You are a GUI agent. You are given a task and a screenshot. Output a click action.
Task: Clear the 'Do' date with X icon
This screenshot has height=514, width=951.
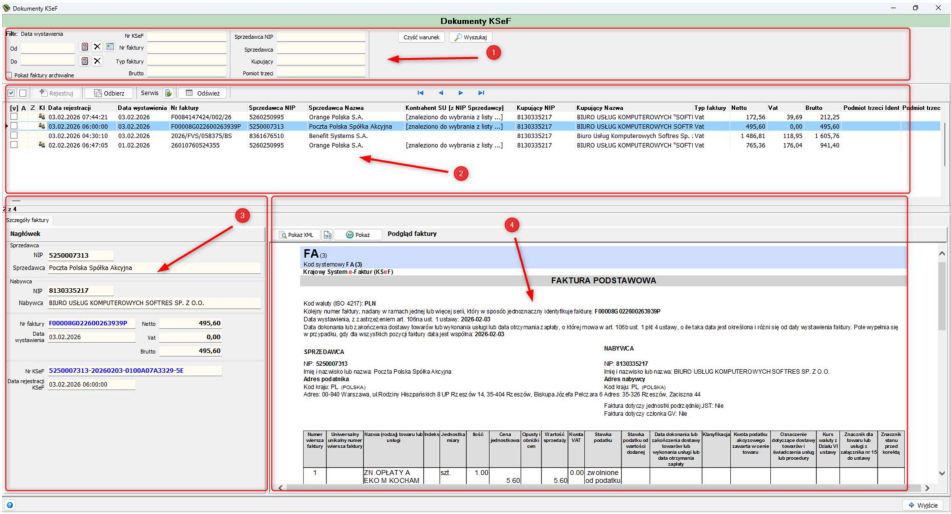(97, 61)
